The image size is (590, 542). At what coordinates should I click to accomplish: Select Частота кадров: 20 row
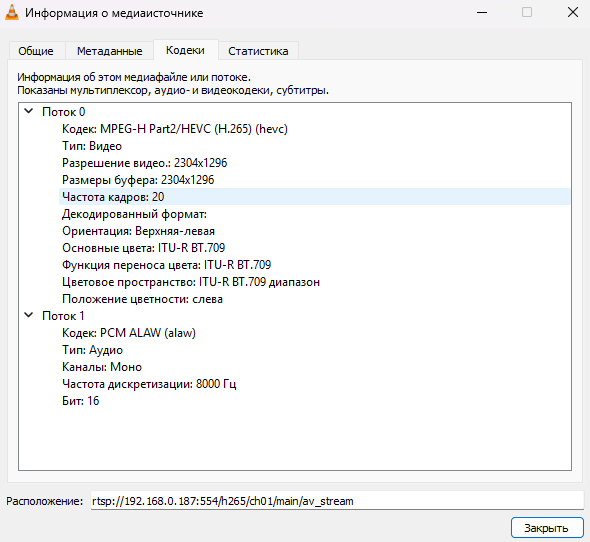coord(315,197)
